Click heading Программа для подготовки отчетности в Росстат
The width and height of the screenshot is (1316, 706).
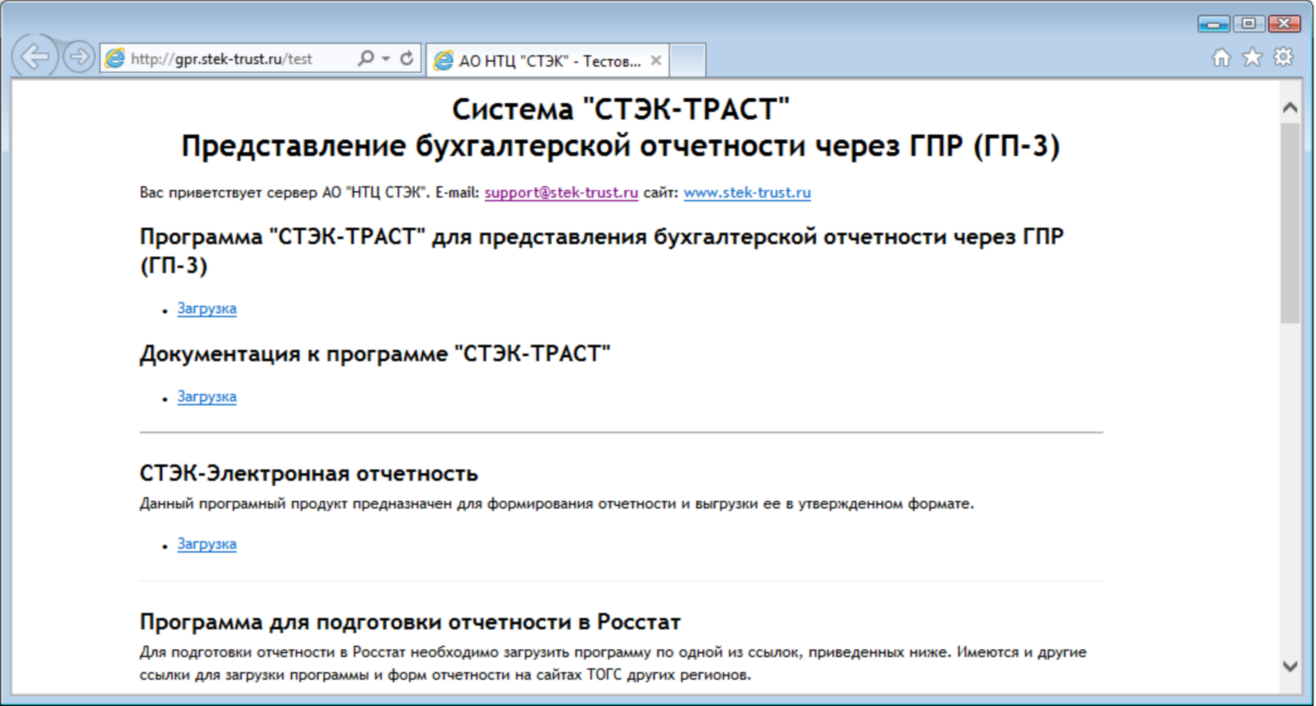click(x=410, y=622)
